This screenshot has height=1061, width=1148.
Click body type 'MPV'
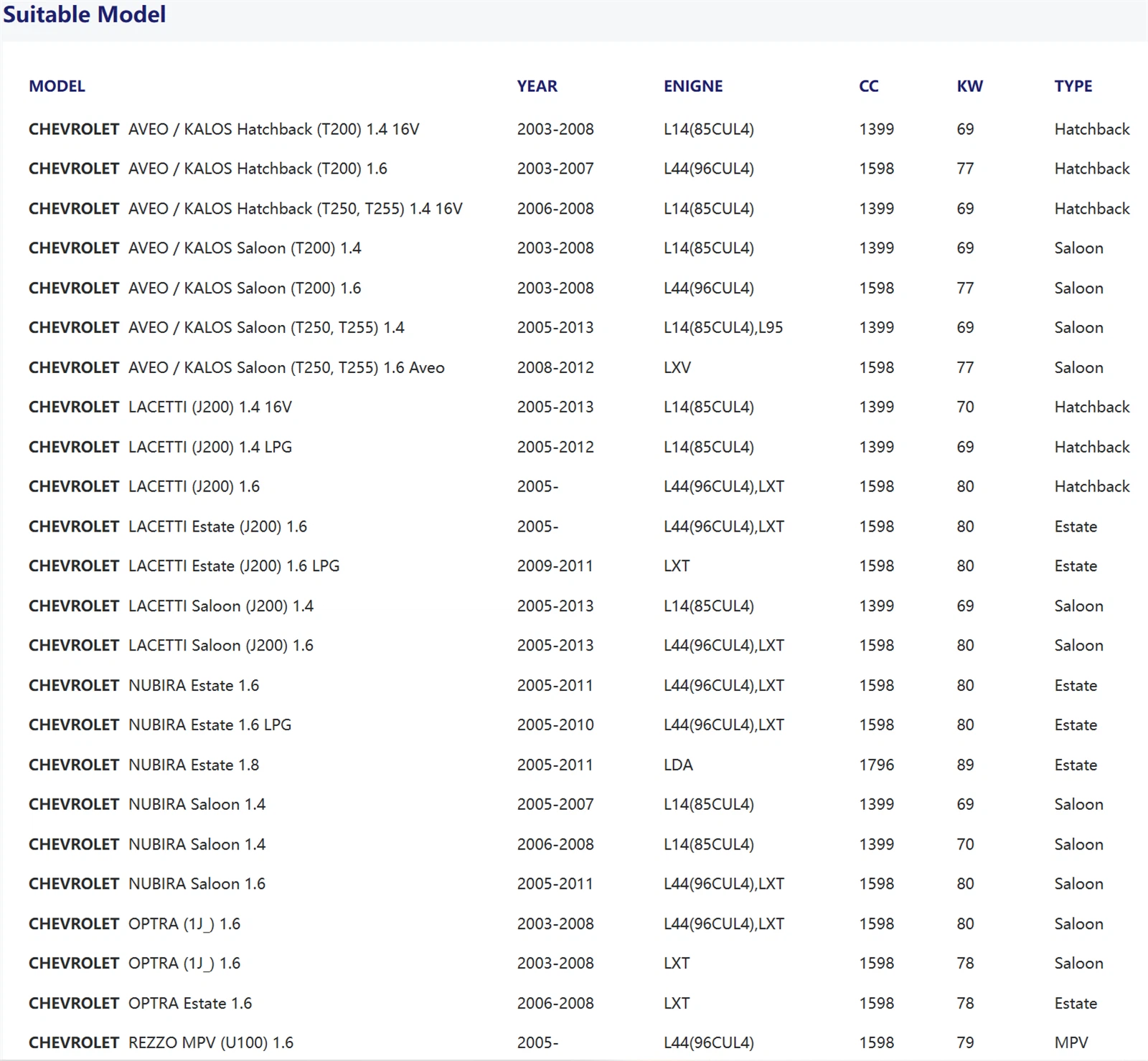(x=1071, y=1043)
